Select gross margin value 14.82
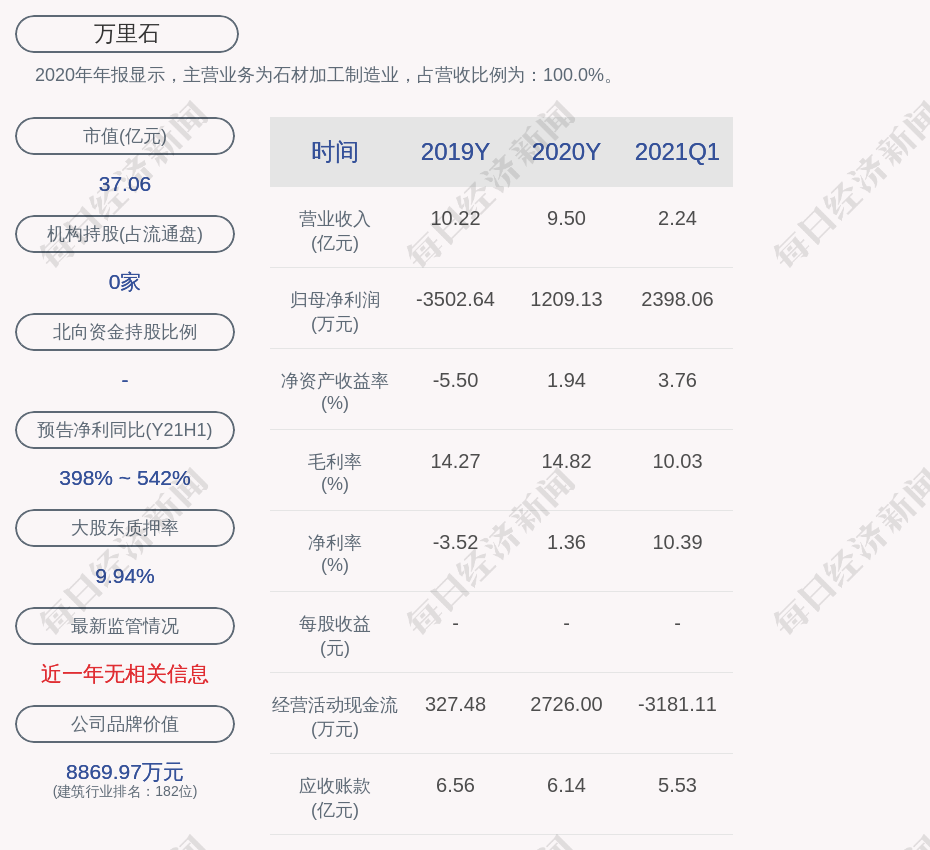 tap(566, 461)
